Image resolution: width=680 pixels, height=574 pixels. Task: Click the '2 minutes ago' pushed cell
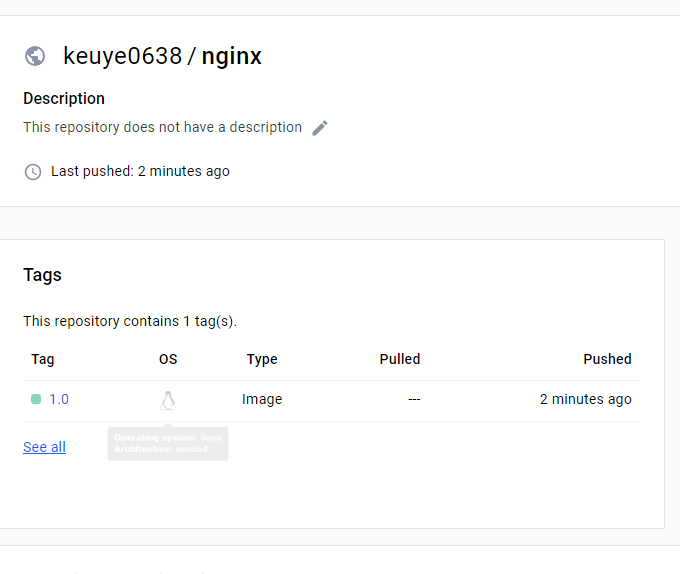click(585, 399)
